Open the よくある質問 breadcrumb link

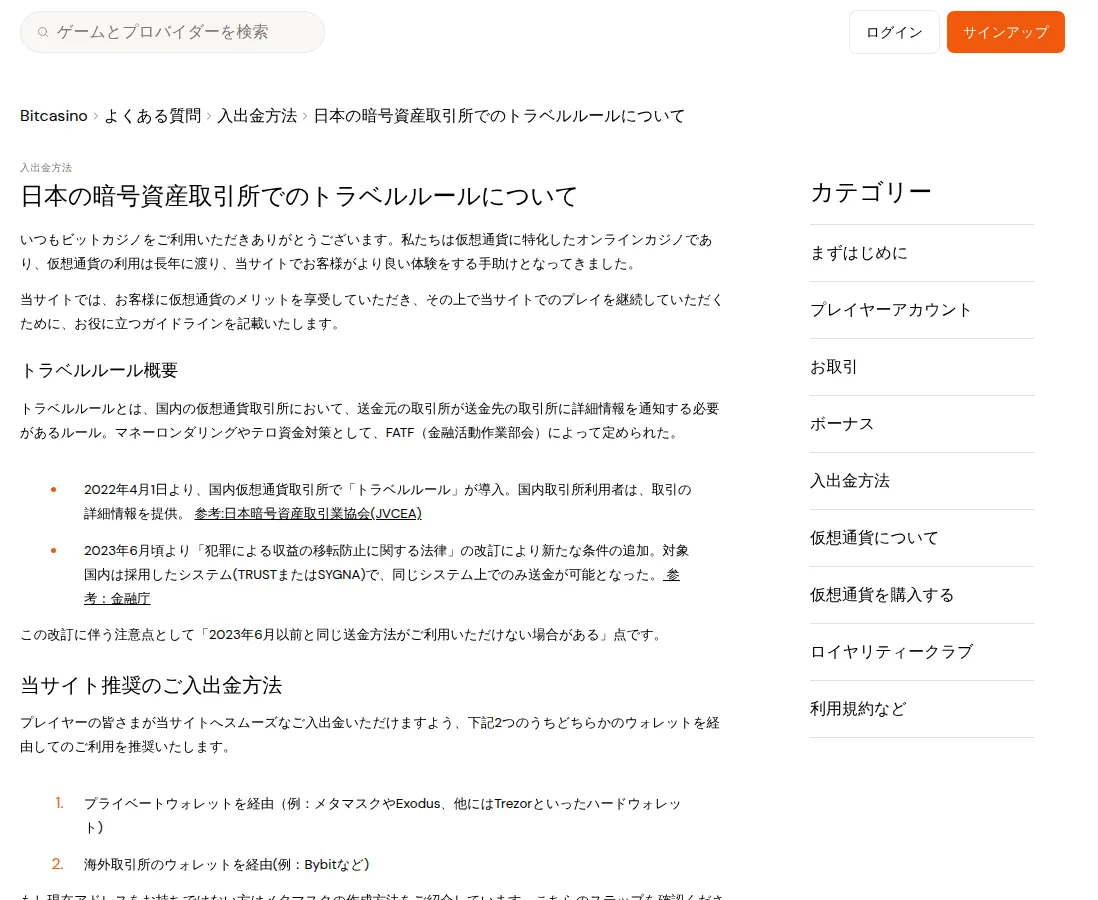point(153,116)
